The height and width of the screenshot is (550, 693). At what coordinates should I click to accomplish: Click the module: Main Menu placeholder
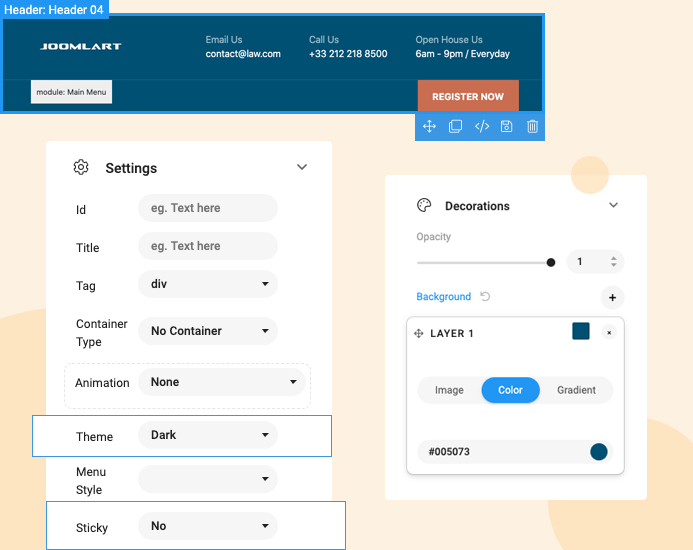[71, 92]
